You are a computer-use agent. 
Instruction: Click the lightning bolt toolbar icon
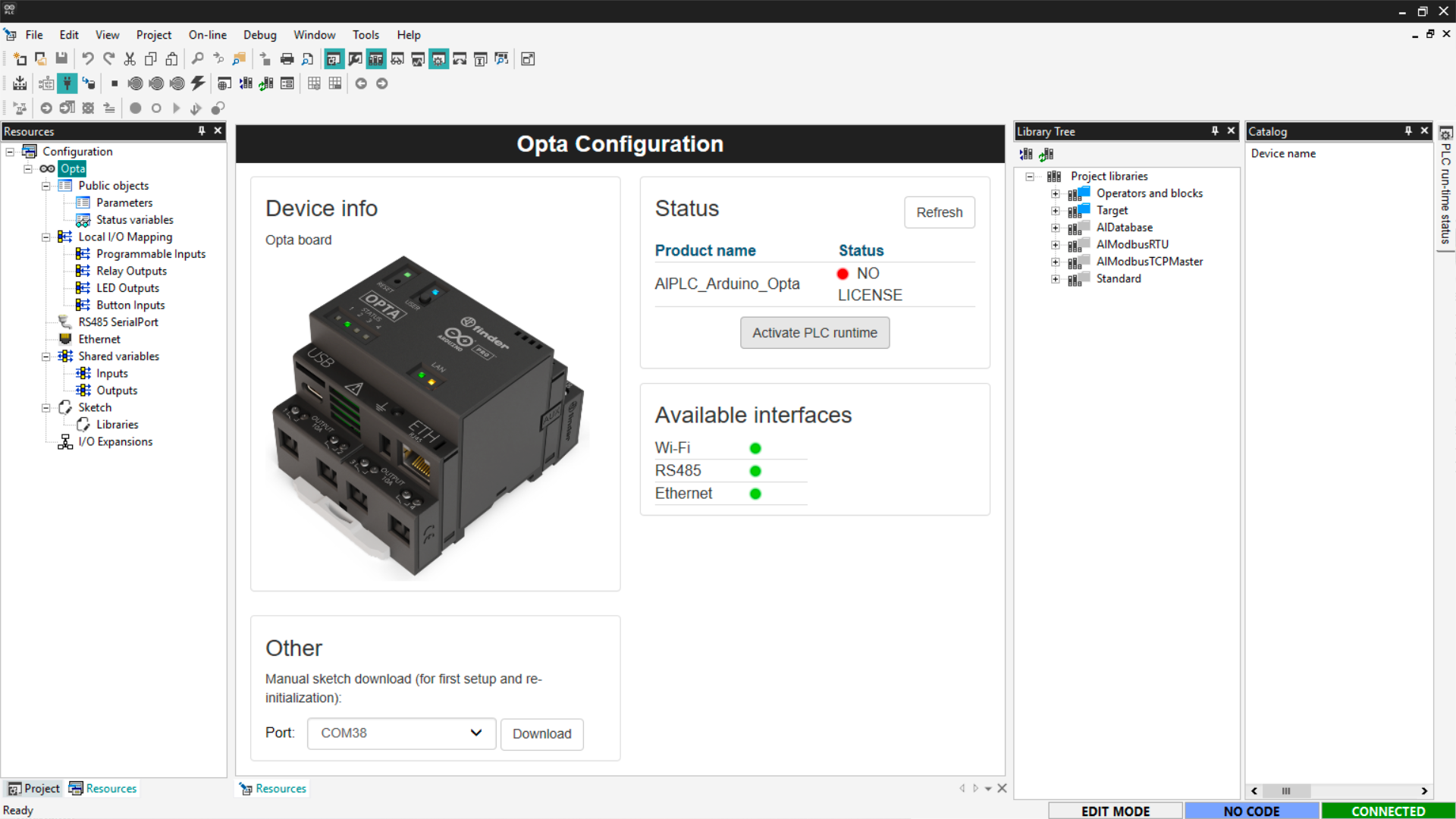click(198, 83)
